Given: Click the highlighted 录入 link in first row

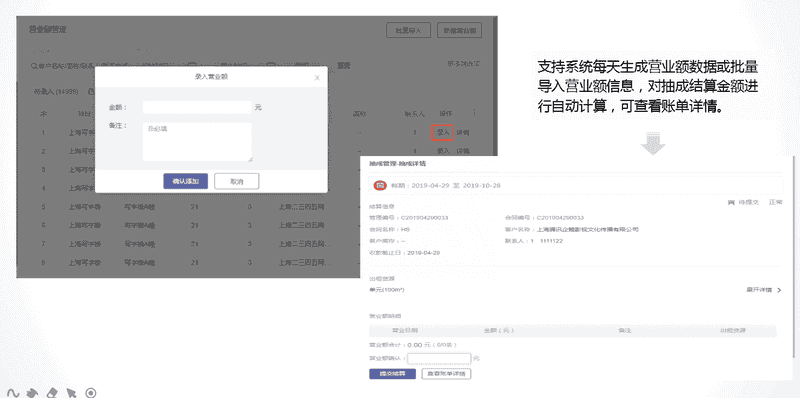Looking at the screenshot, I should [x=442, y=132].
